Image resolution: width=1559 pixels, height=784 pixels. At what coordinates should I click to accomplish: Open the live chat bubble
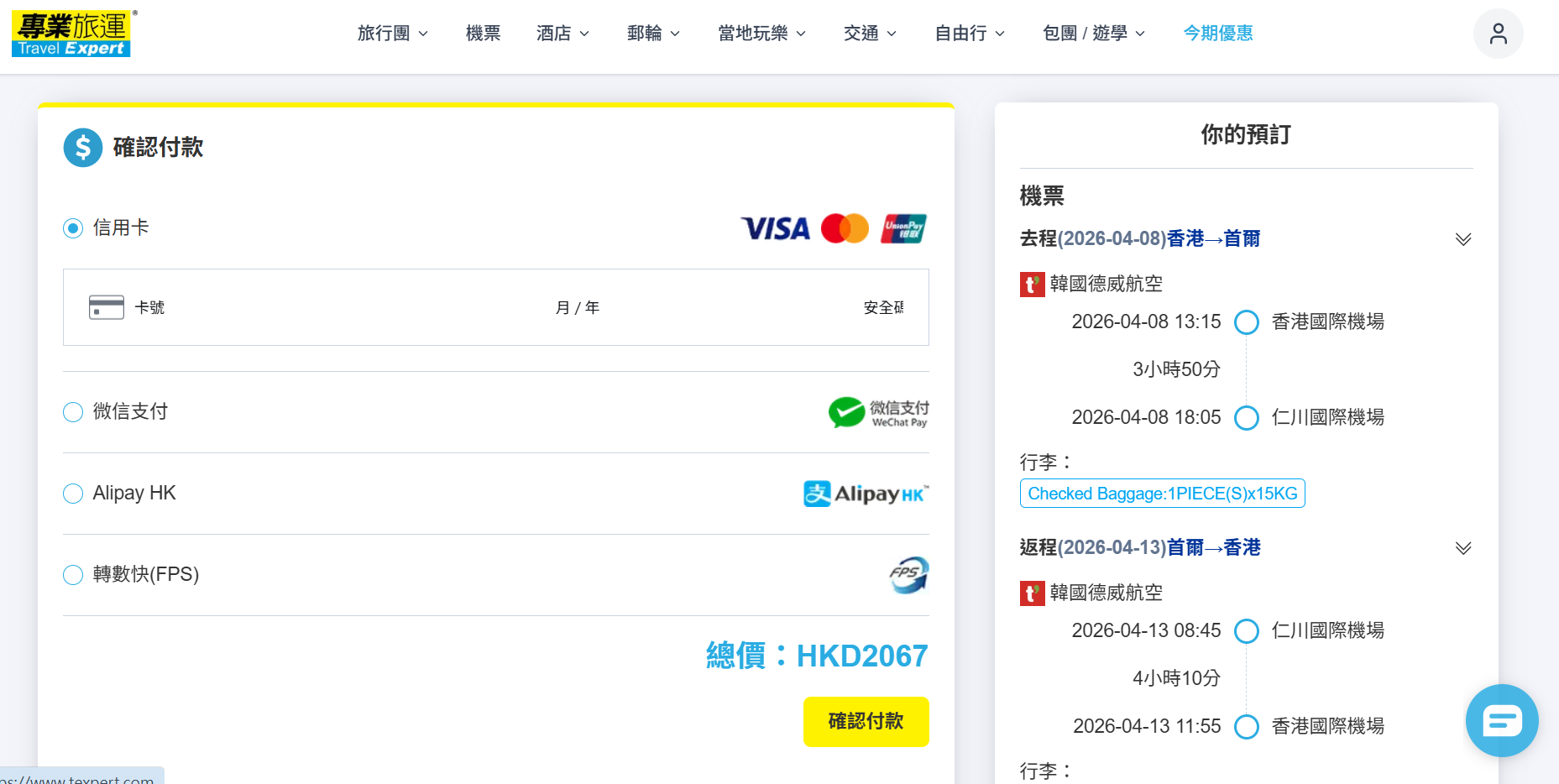coord(1501,720)
